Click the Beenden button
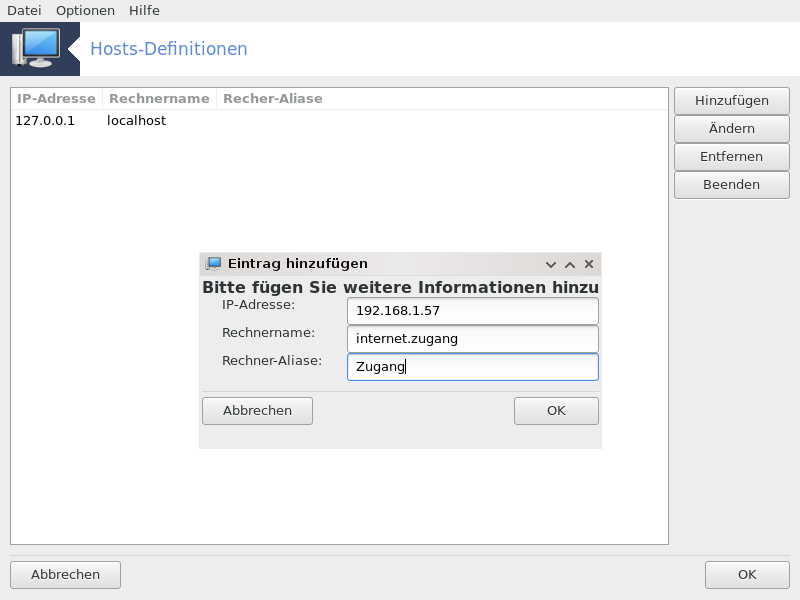Screen dimensions: 800x600 click(x=732, y=185)
